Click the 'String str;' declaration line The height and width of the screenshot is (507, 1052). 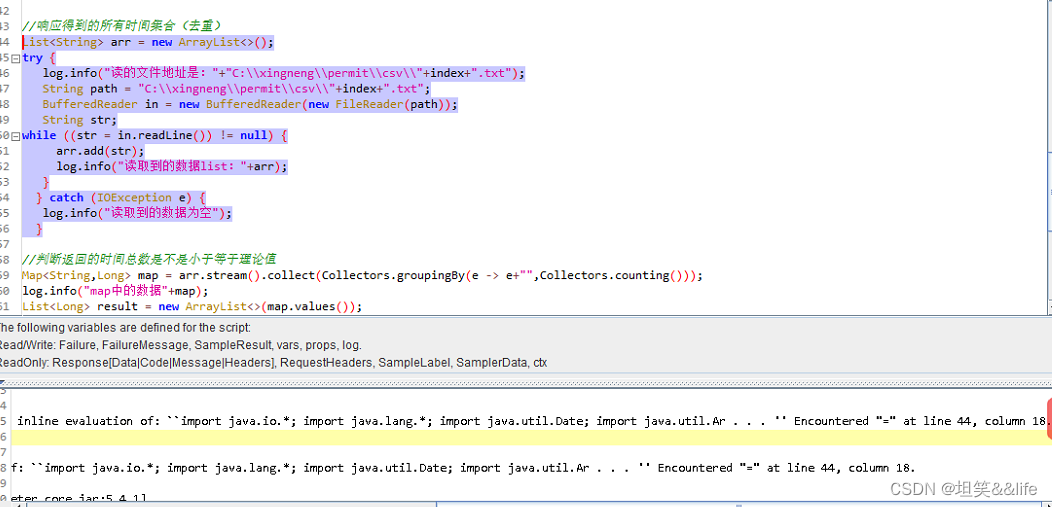coord(80,120)
